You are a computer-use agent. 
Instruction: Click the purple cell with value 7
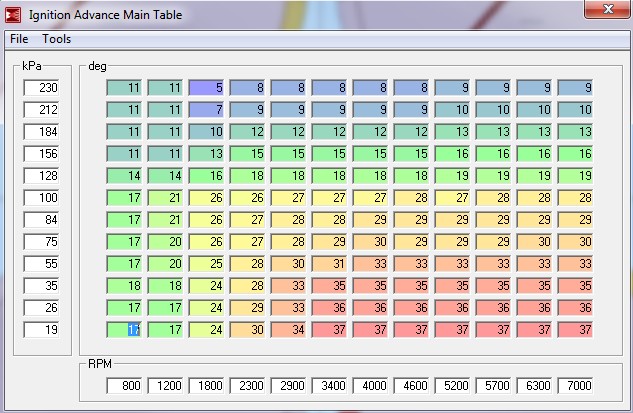206,110
